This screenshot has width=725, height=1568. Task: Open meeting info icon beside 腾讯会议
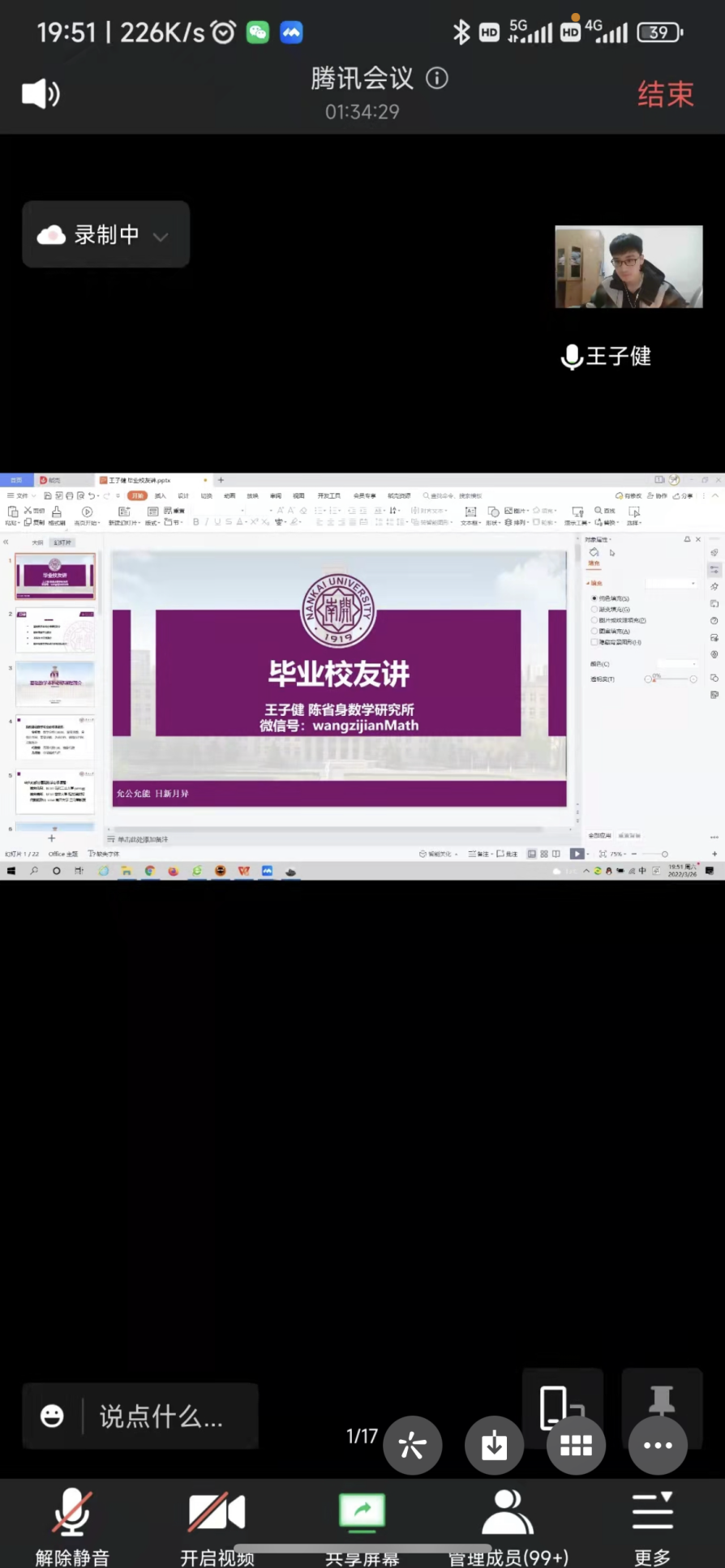point(437,78)
